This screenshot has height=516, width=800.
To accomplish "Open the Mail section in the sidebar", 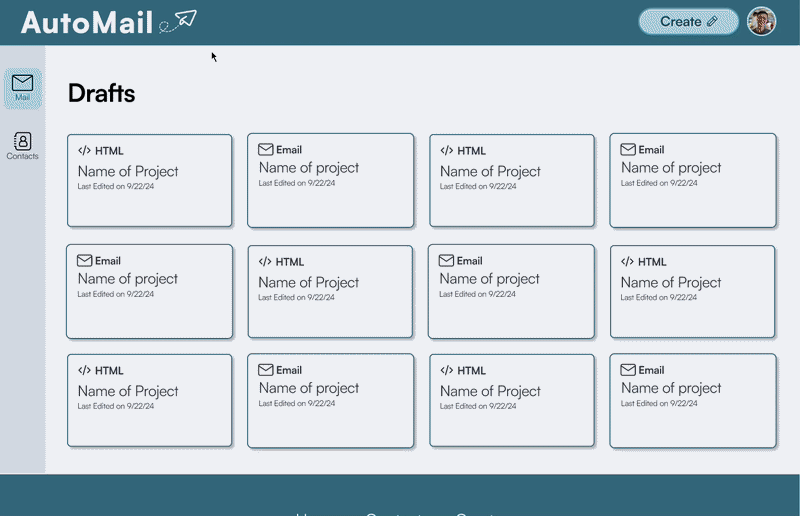I will pyautogui.click(x=22, y=89).
